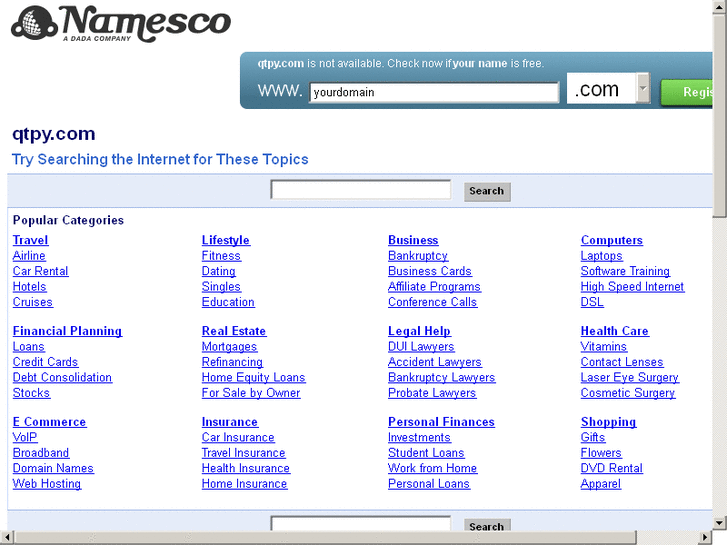
Task: Open the Business category link
Action: [413, 240]
